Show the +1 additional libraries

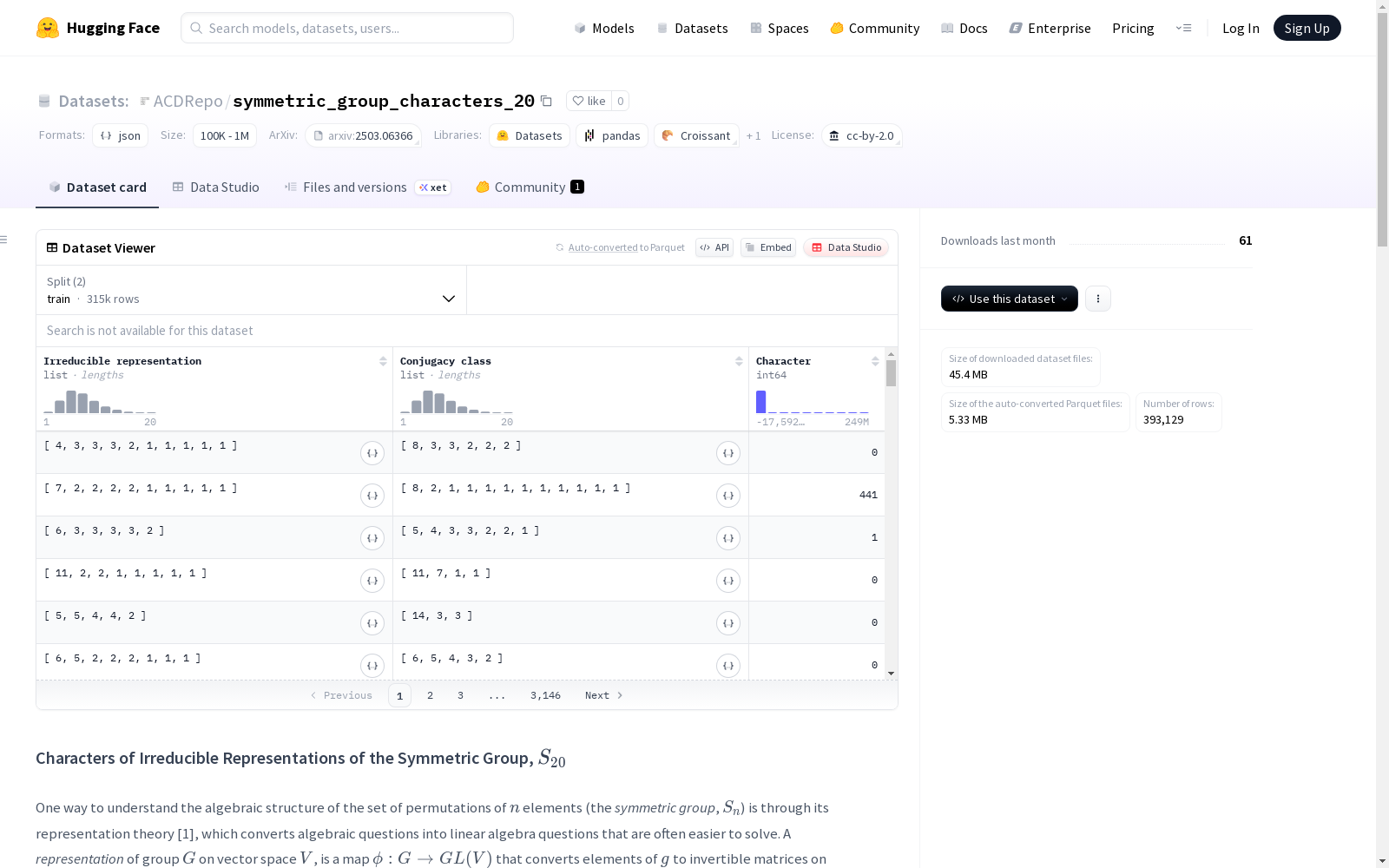pos(754,135)
